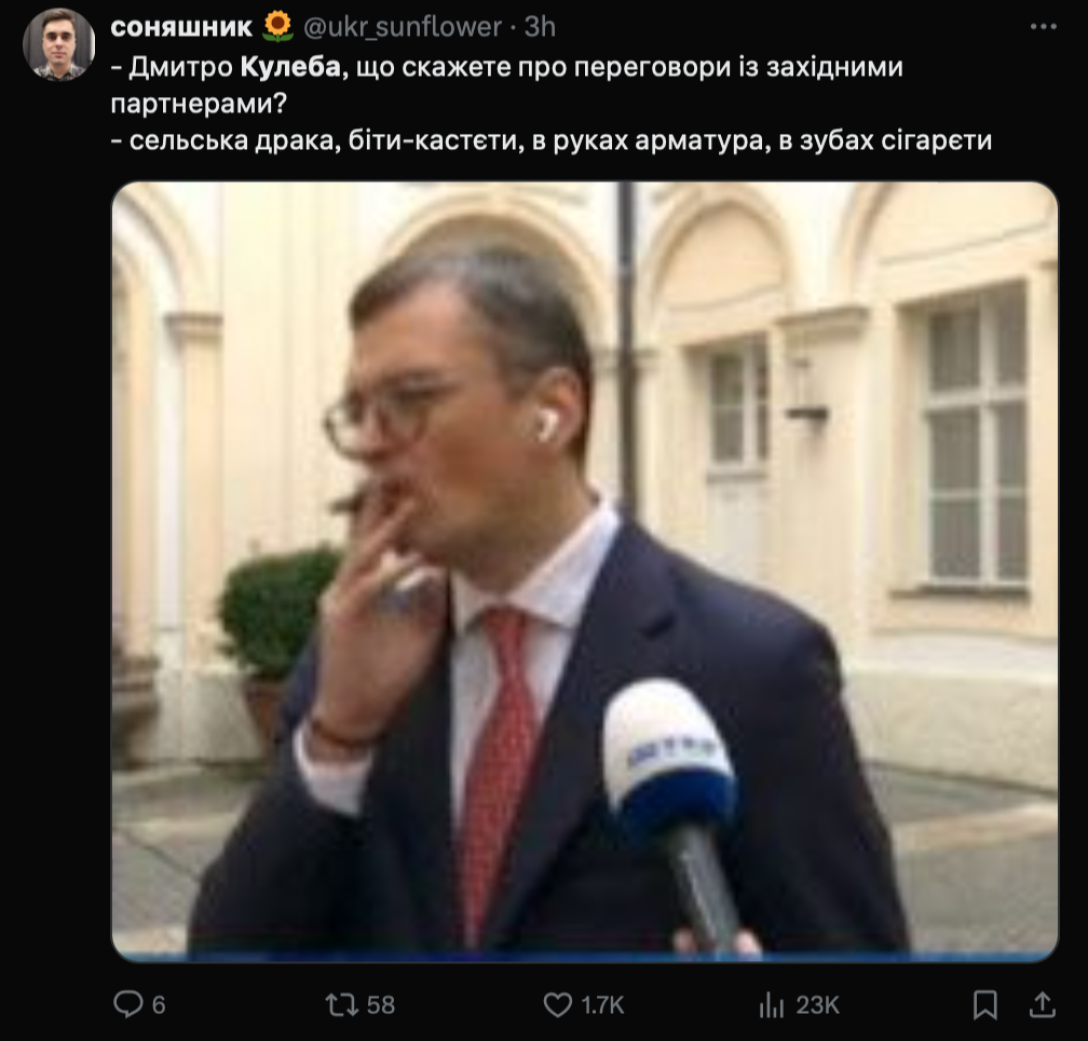The image size is (1088, 1041).
Task: Click the sunflower emoji beside the name
Action: [x=278, y=26]
